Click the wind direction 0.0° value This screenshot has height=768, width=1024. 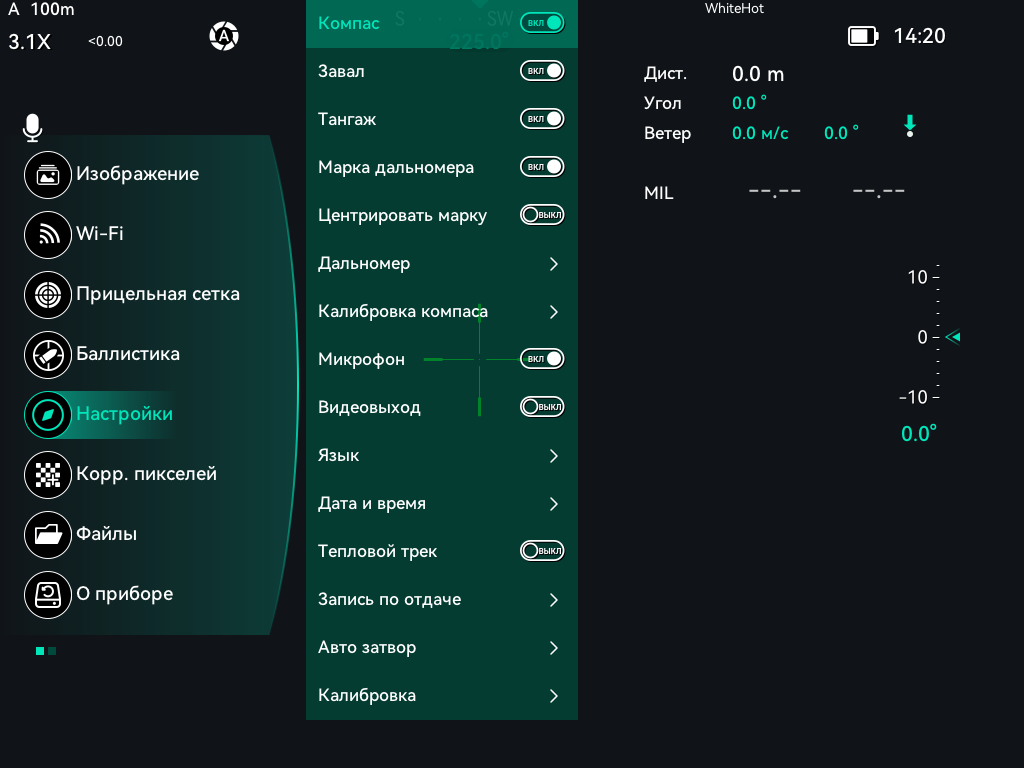tap(841, 133)
